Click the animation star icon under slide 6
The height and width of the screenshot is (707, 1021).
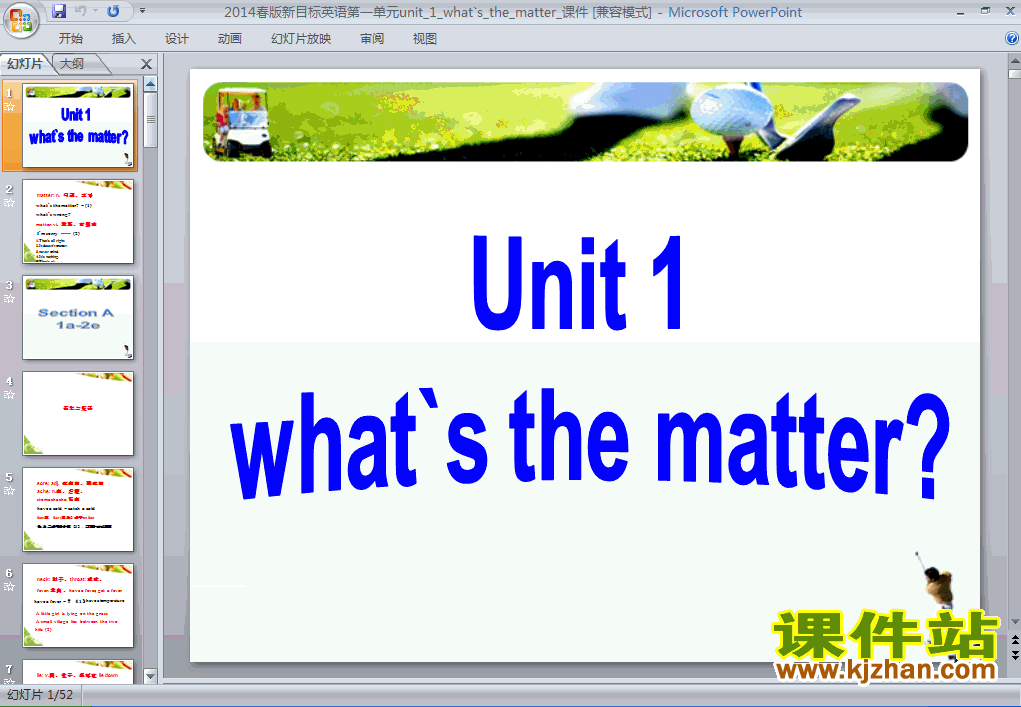pyautogui.click(x=9, y=587)
